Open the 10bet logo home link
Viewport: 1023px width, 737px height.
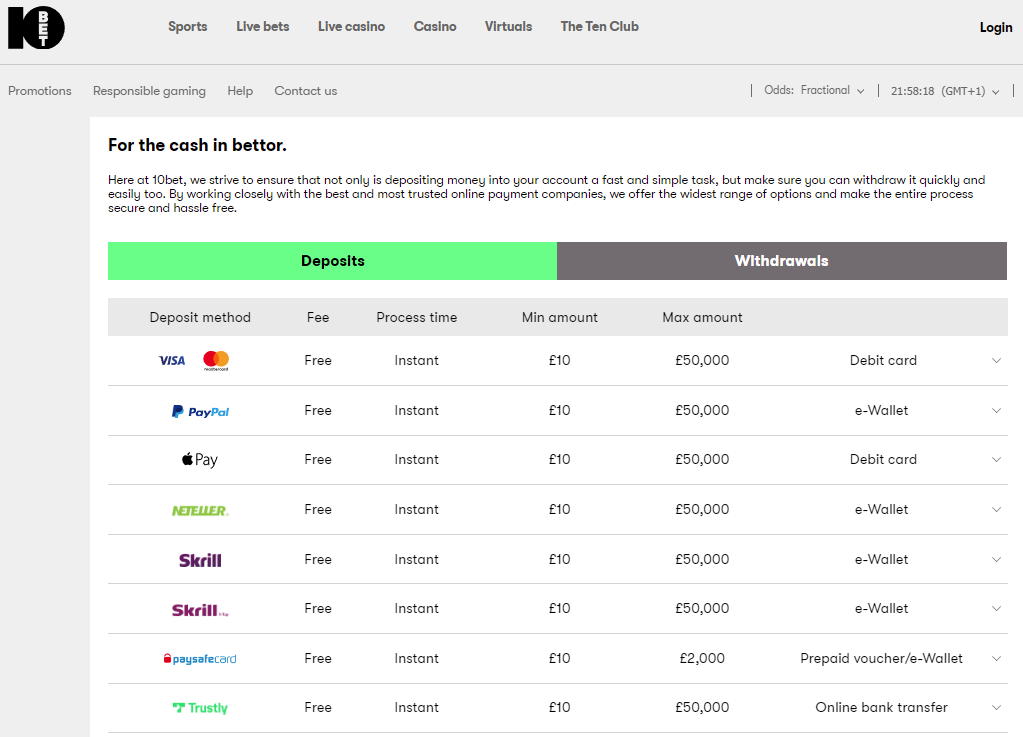coord(37,28)
